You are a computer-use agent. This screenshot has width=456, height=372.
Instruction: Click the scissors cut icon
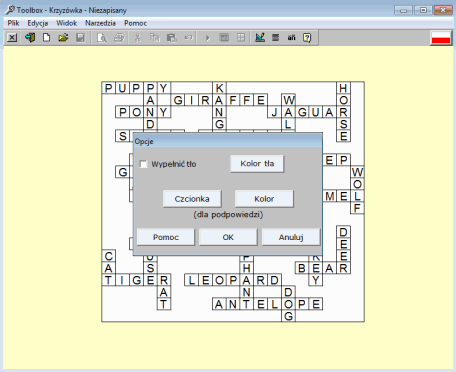click(x=137, y=38)
